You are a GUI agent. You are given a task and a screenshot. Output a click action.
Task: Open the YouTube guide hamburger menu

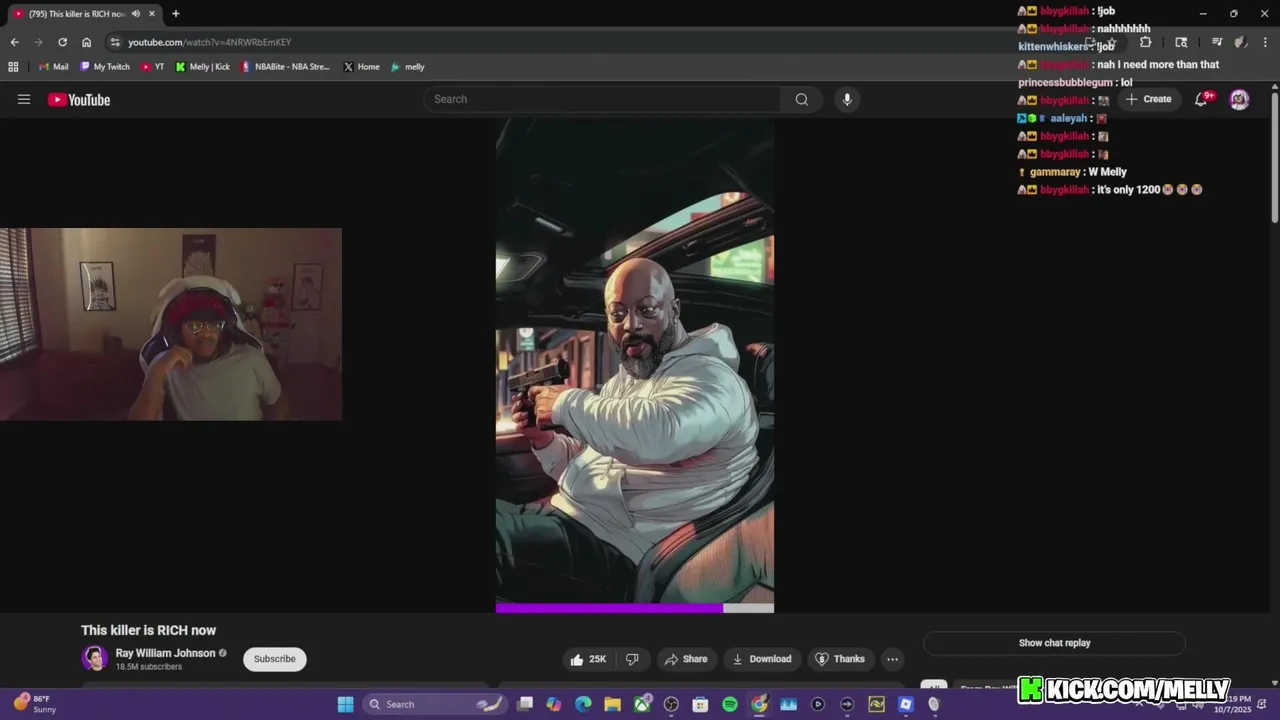[24, 99]
